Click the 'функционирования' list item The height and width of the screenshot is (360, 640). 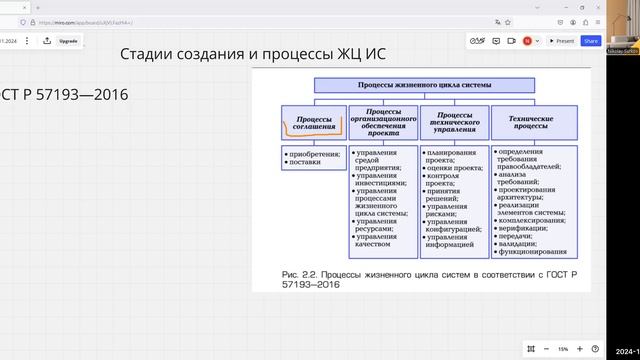point(531,252)
